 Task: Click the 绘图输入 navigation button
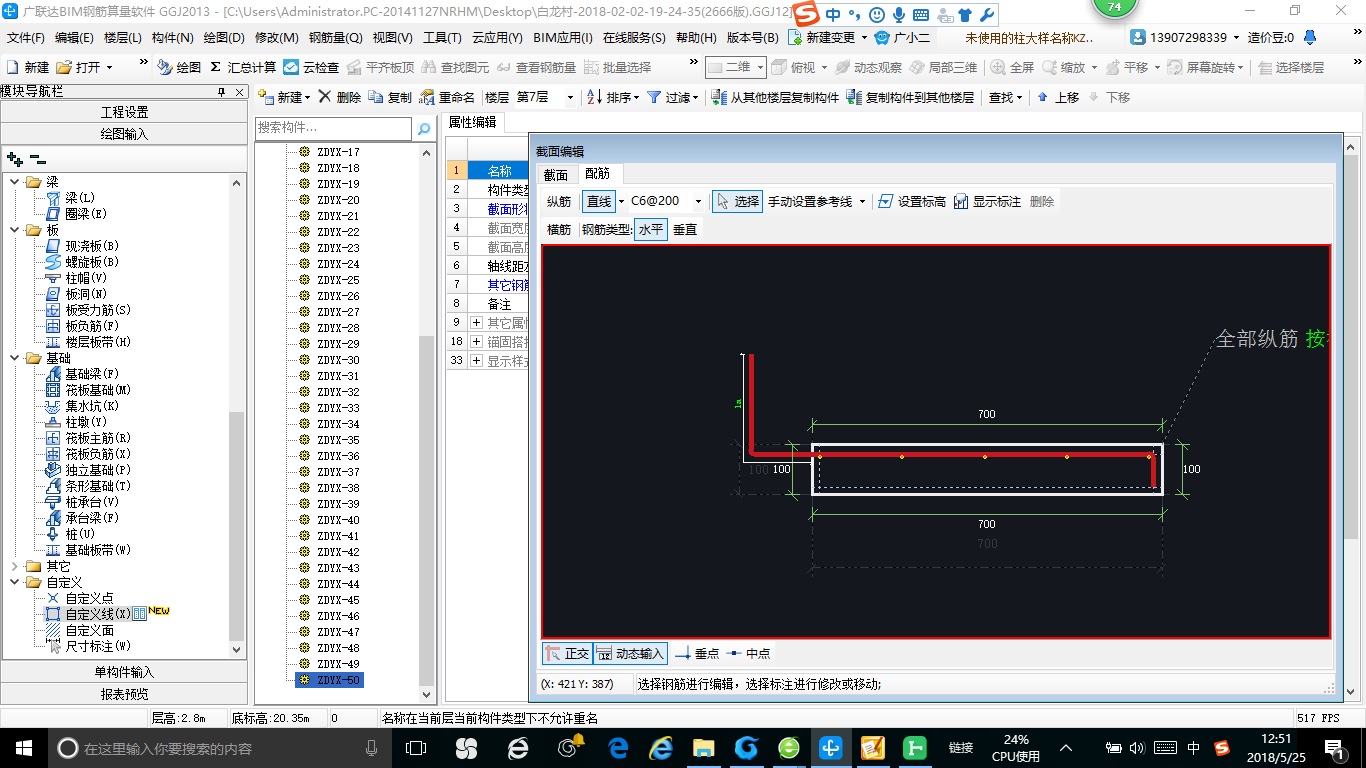coord(124,134)
